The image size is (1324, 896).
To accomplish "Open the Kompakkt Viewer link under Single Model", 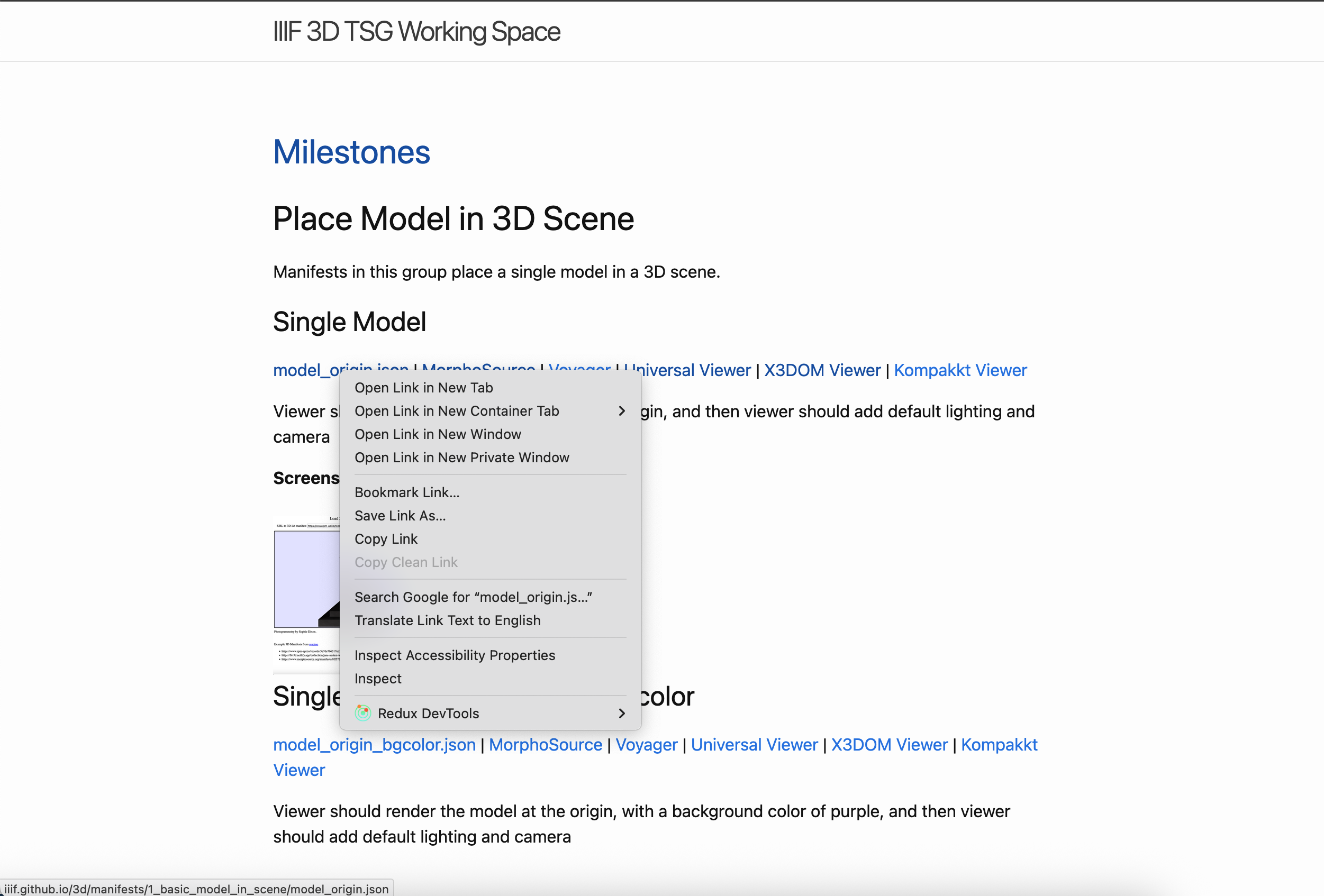I will pos(960,370).
